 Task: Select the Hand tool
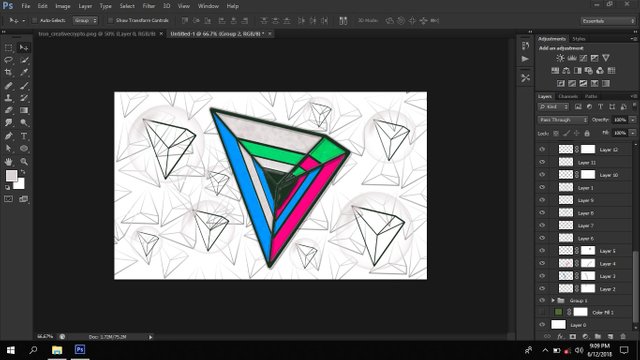pos(8,161)
